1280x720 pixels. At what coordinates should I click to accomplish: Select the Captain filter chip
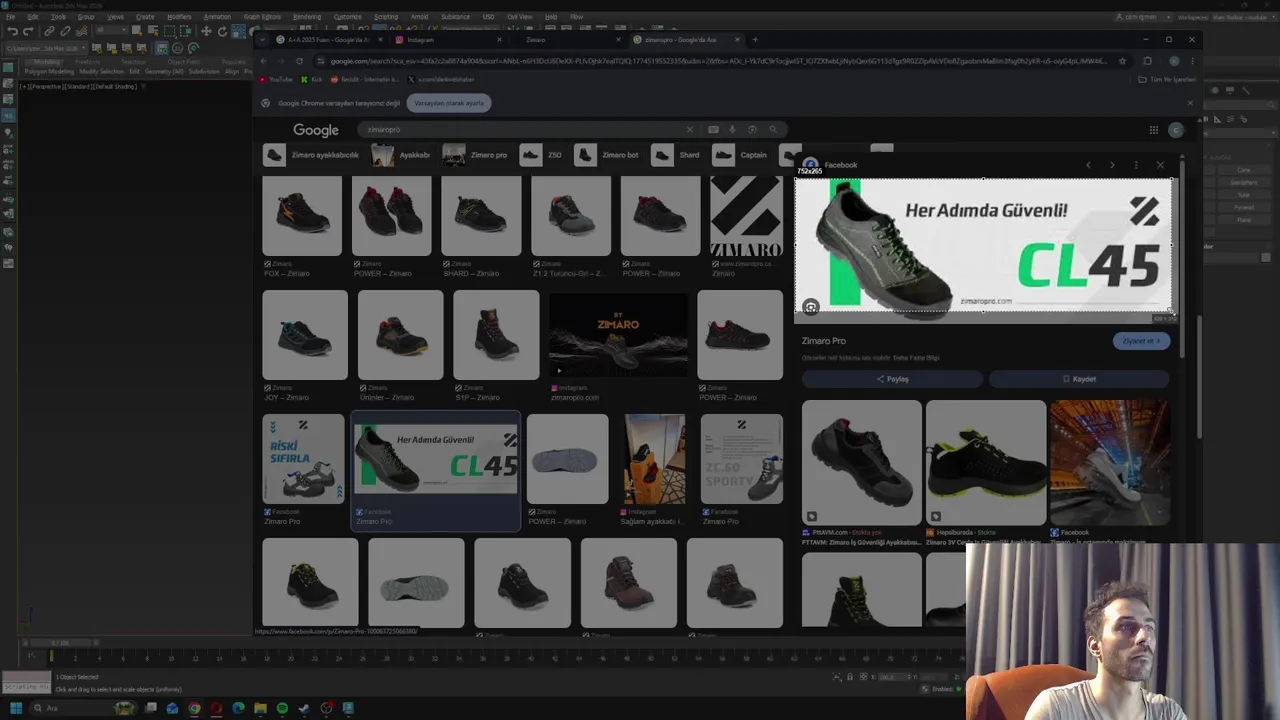pyautogui.click(x=741, y=155)
